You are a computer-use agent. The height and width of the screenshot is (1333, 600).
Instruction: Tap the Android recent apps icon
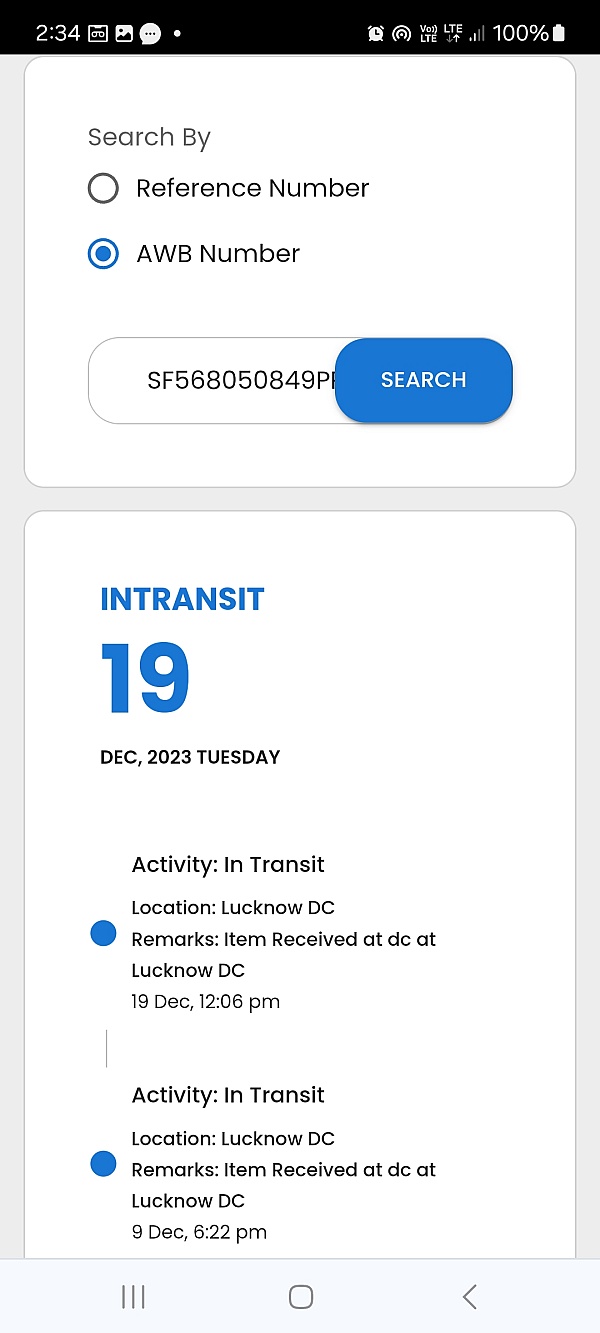point(133,1297)
